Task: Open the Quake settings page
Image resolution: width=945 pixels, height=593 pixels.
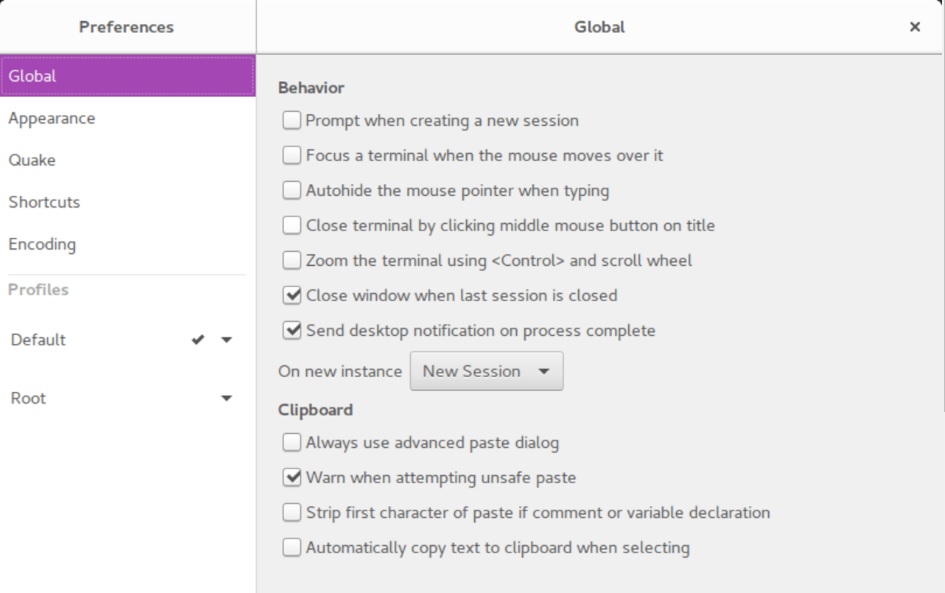Action: point(32,160)
